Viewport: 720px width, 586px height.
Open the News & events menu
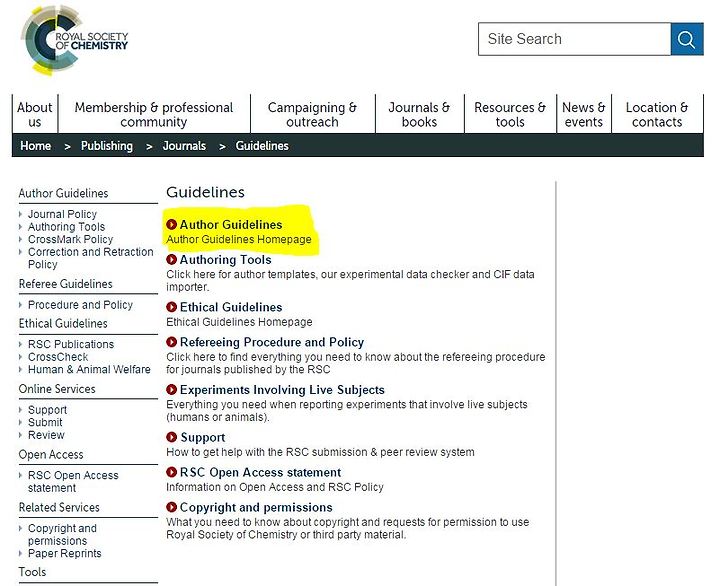click(x=584, y=114)
